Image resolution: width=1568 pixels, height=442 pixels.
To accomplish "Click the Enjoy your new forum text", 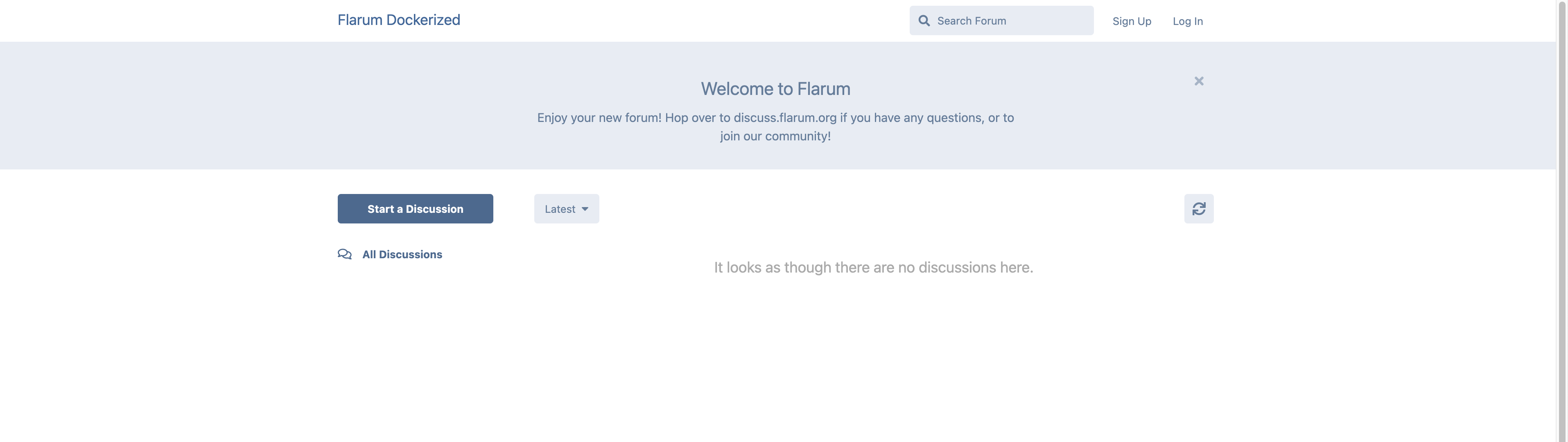I will pos(775,126).
